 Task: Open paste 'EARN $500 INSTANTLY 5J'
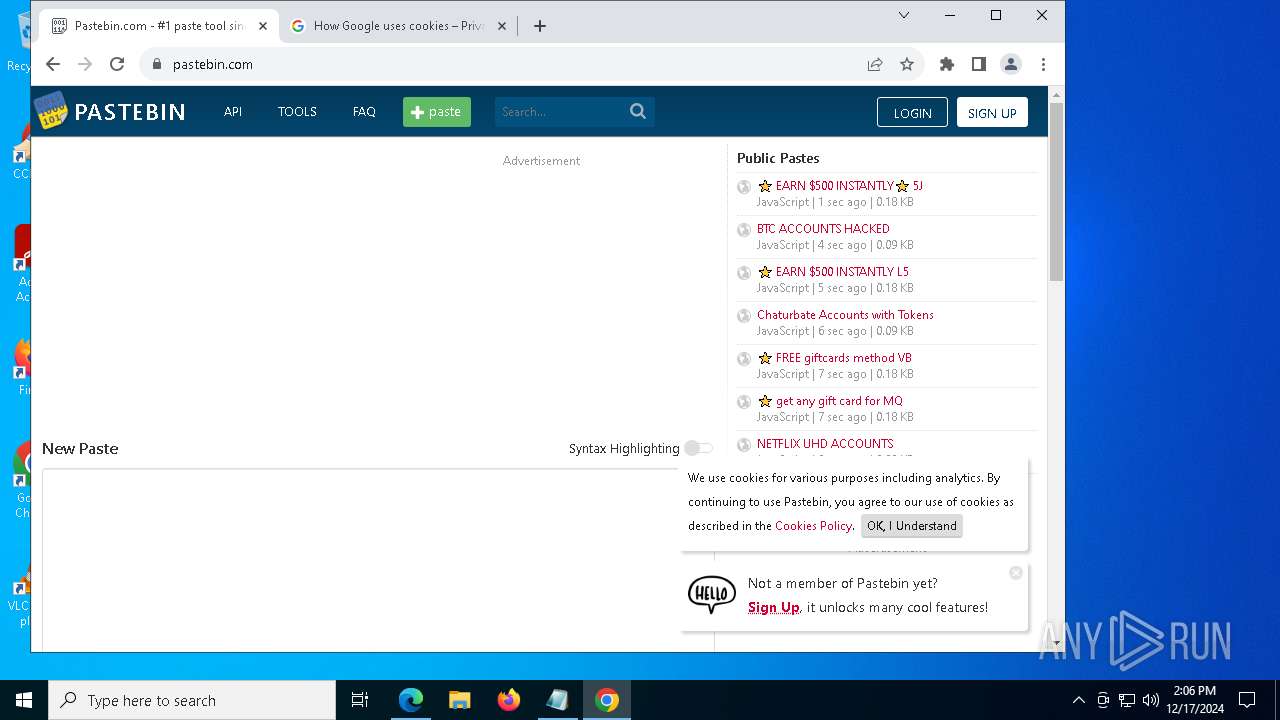840,186
